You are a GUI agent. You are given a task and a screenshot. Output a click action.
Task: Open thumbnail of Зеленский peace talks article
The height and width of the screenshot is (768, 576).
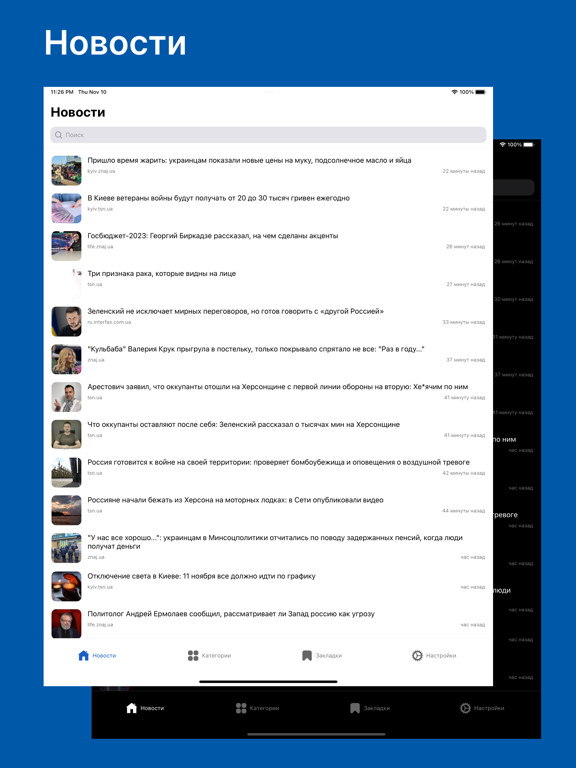pos(66,321)
